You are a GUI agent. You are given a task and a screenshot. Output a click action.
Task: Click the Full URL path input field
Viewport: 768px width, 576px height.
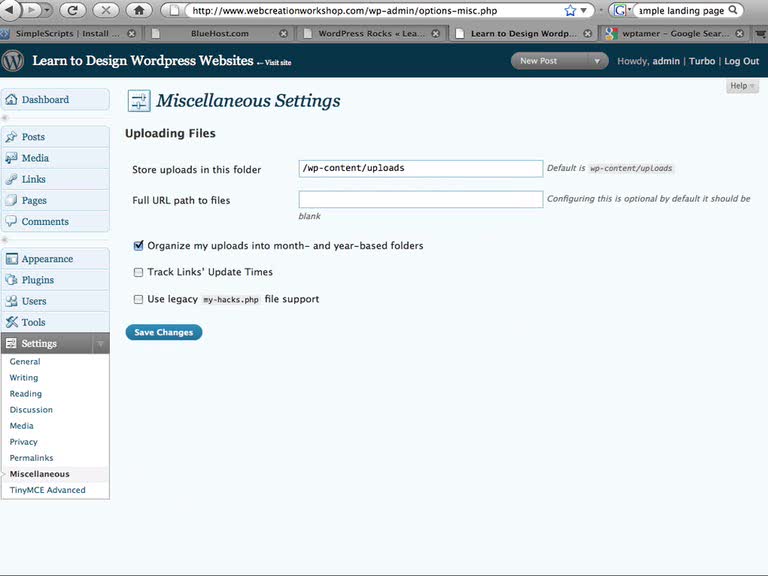tap(420, 200)
